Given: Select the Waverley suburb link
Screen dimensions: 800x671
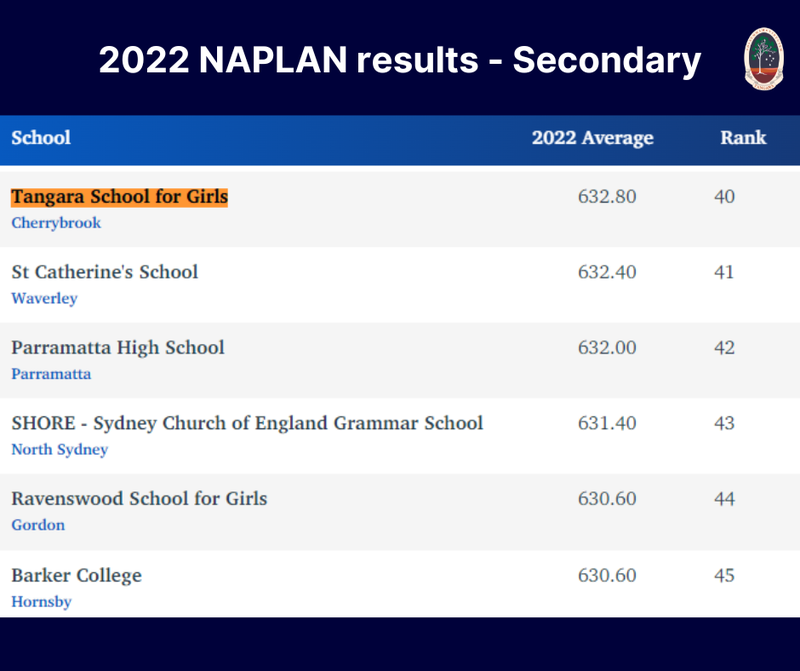Looking at the screenshot, I should (44, 298).
